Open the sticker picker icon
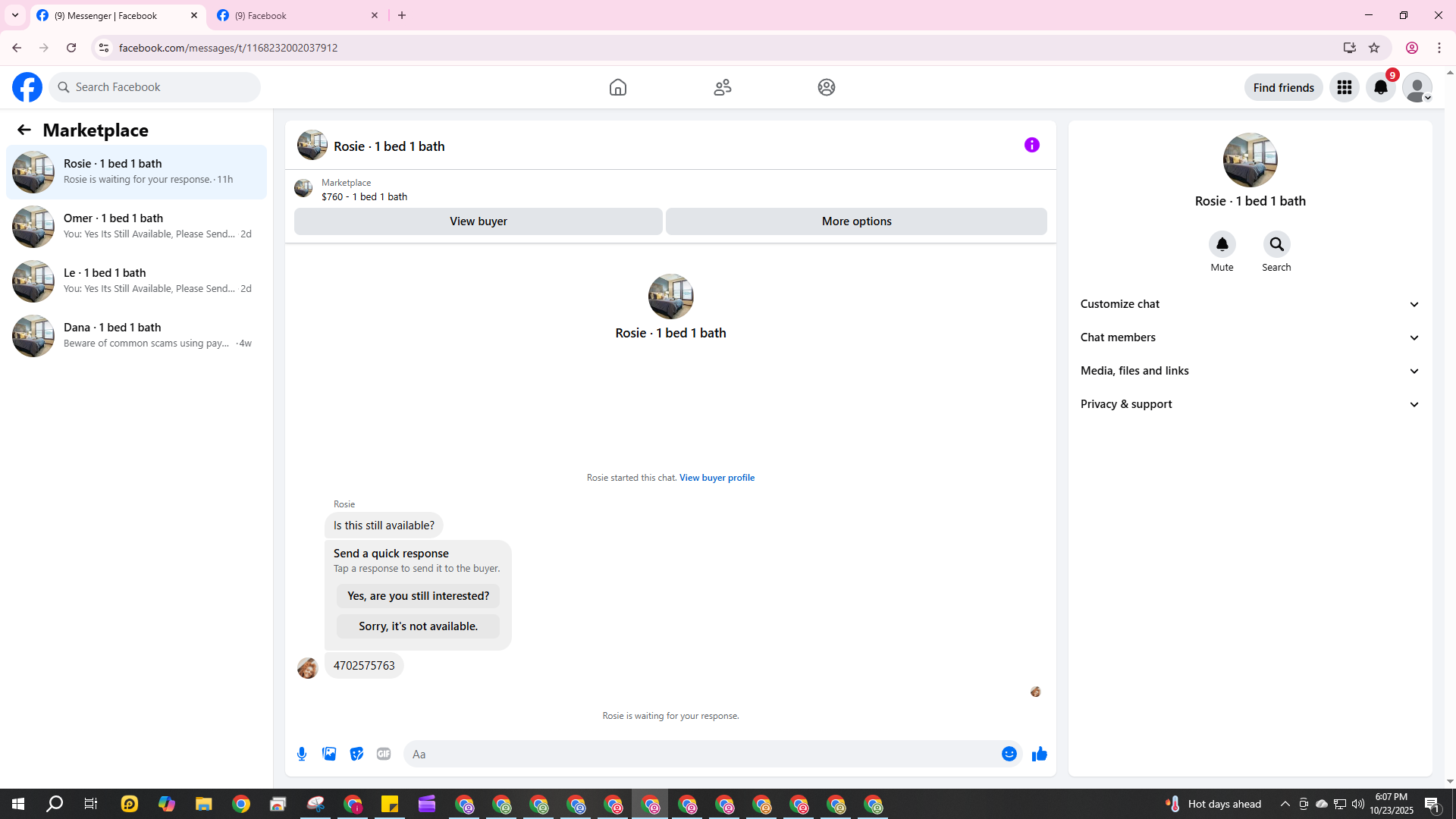 click(x=356, y=754)
